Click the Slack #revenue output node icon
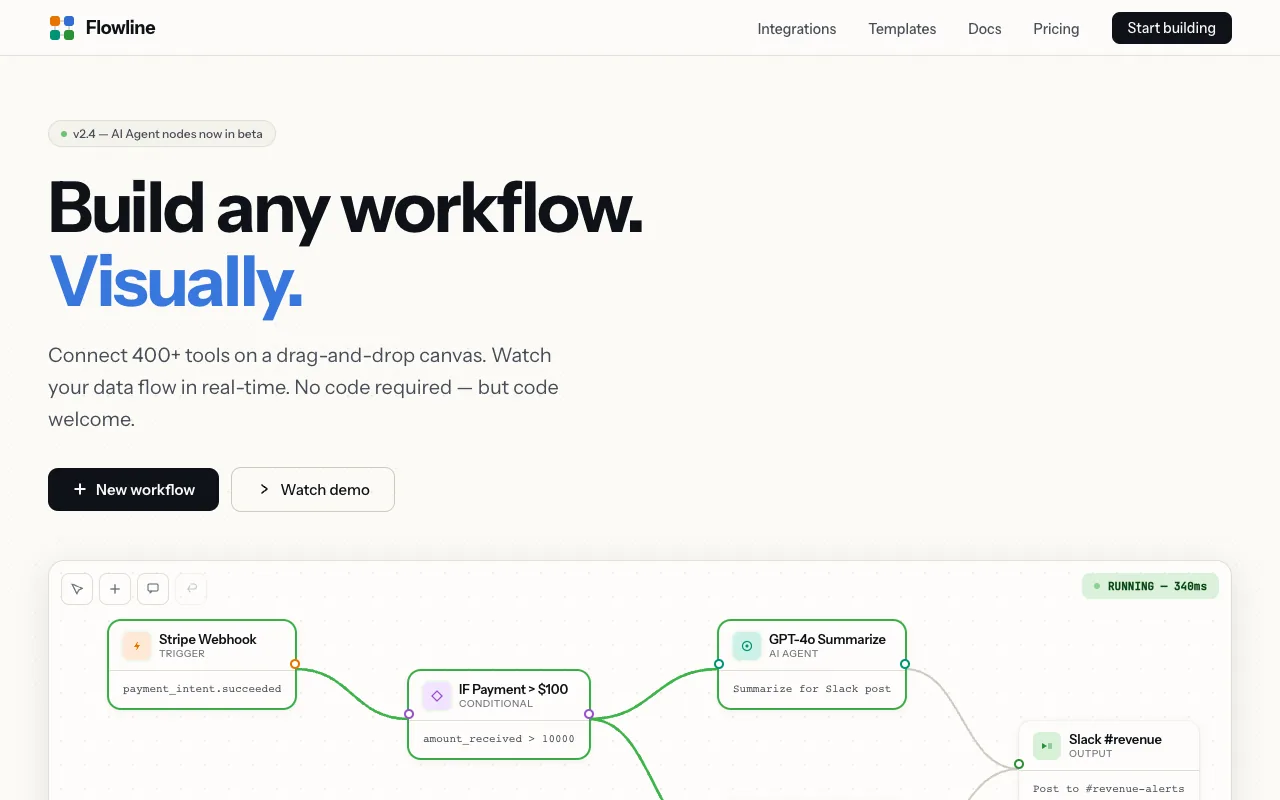Viewport: 1280px width, 800px height. (x=1046, y=745)
